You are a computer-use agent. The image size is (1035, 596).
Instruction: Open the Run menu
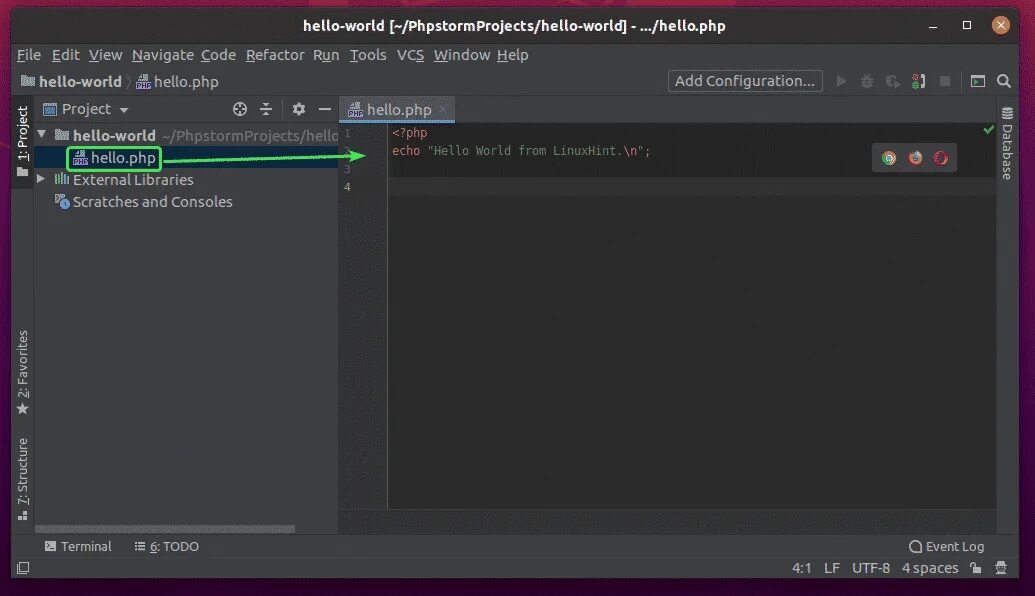[326, 55]
